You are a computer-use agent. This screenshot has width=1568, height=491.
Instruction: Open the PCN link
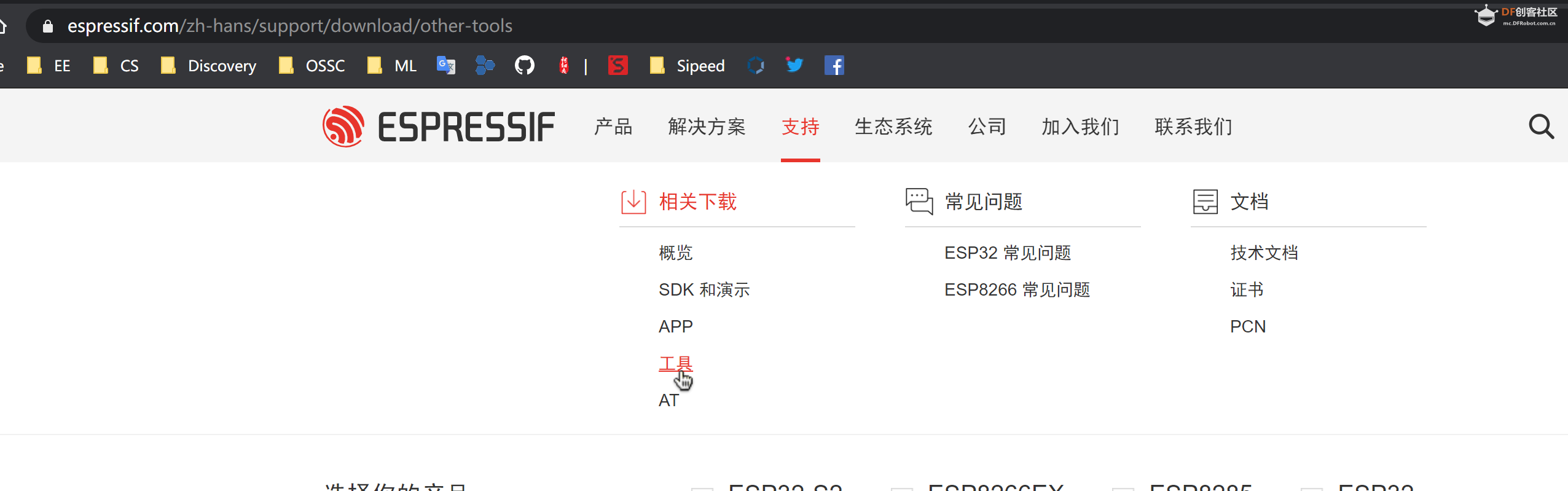pos(1248,326)
